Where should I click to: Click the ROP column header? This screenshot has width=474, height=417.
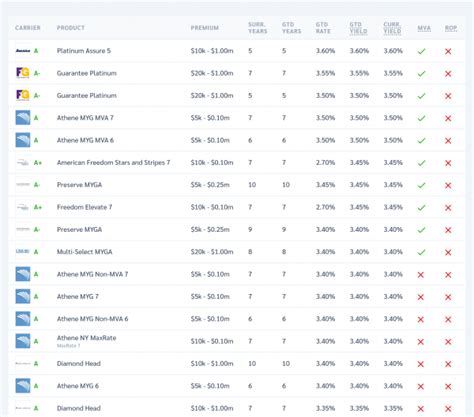[451, 28]
